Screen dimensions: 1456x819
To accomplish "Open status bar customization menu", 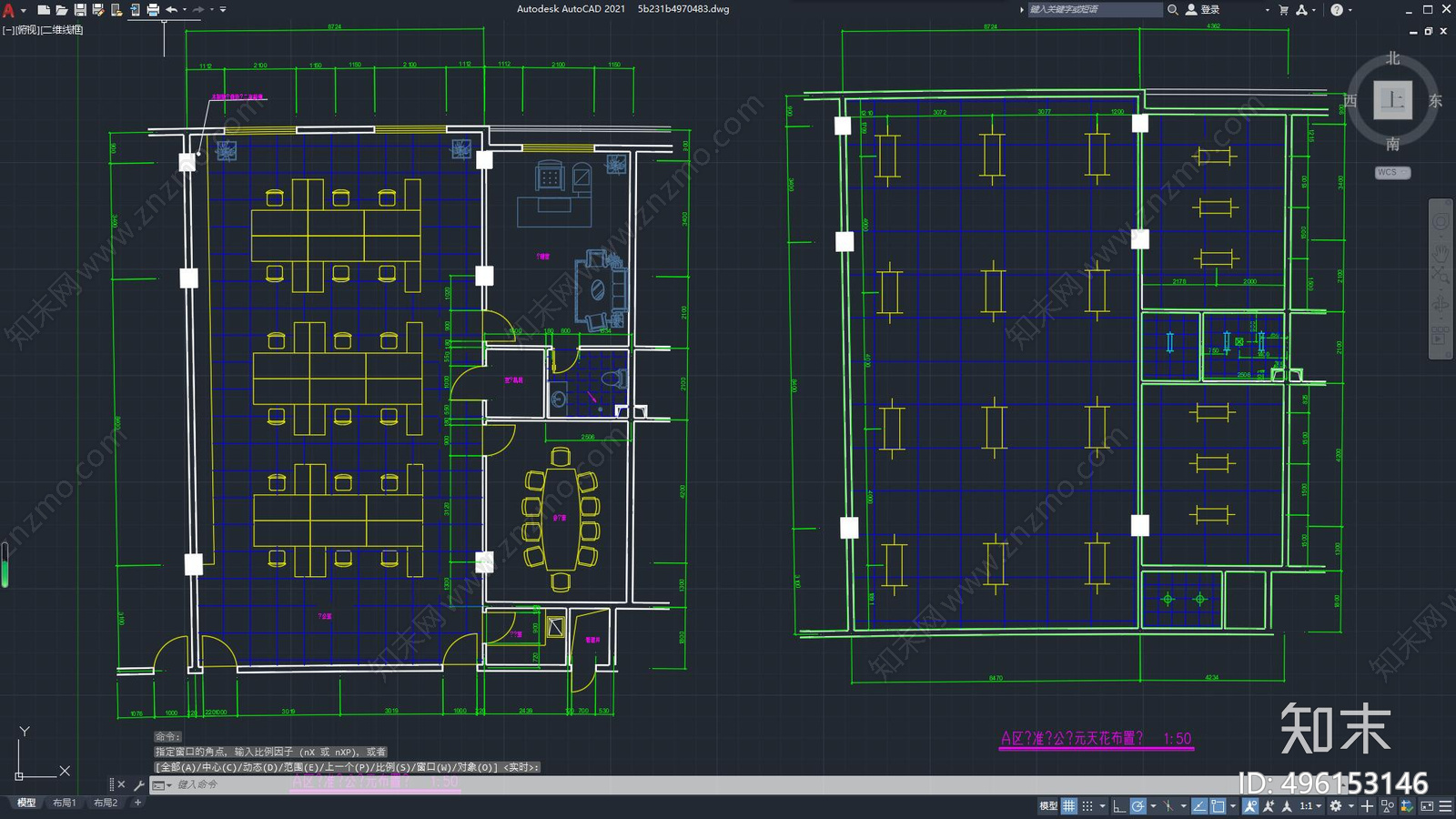I will [x=1445, y=806].
